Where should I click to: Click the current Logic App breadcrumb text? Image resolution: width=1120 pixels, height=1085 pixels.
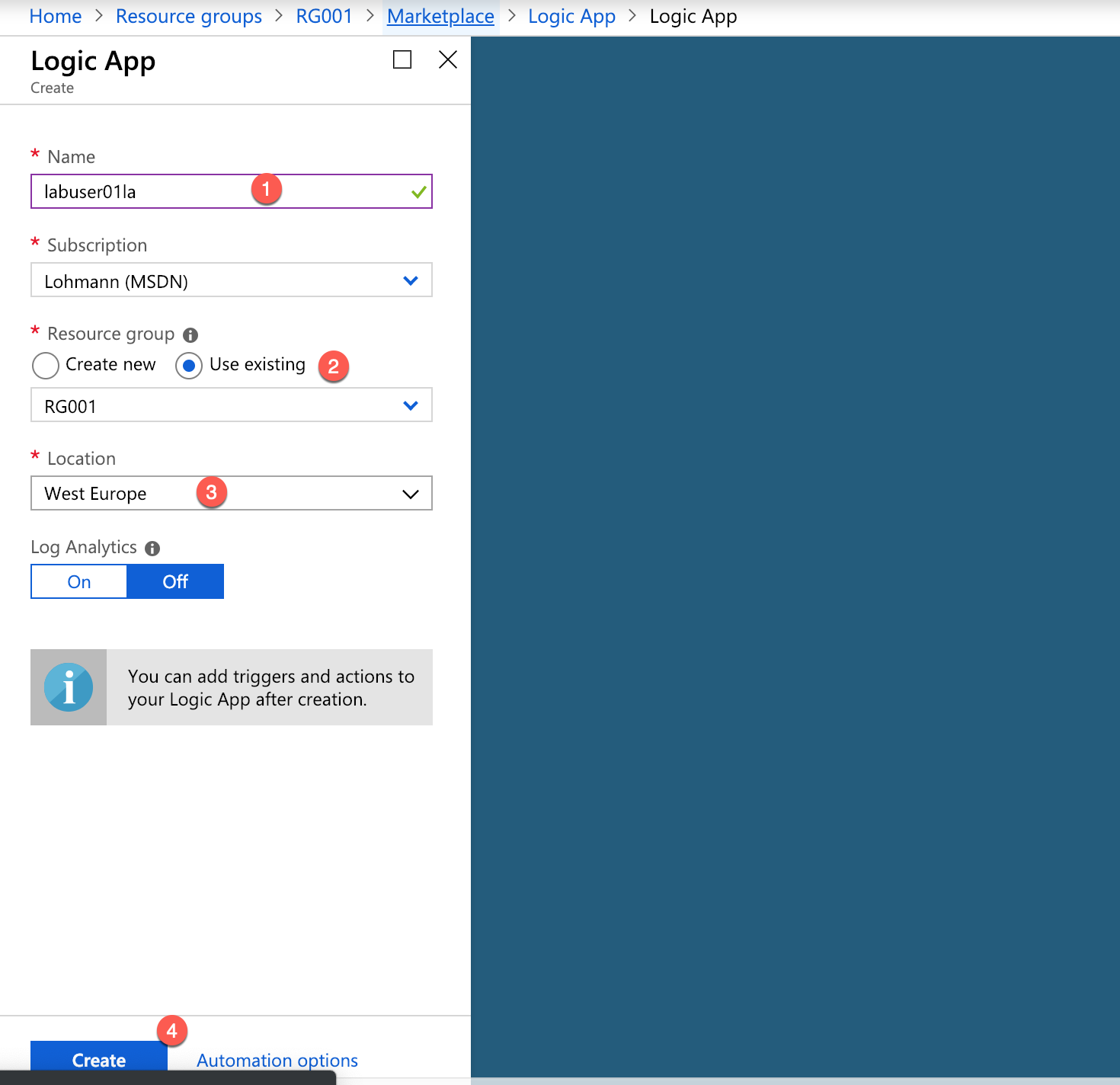[693, 16]
